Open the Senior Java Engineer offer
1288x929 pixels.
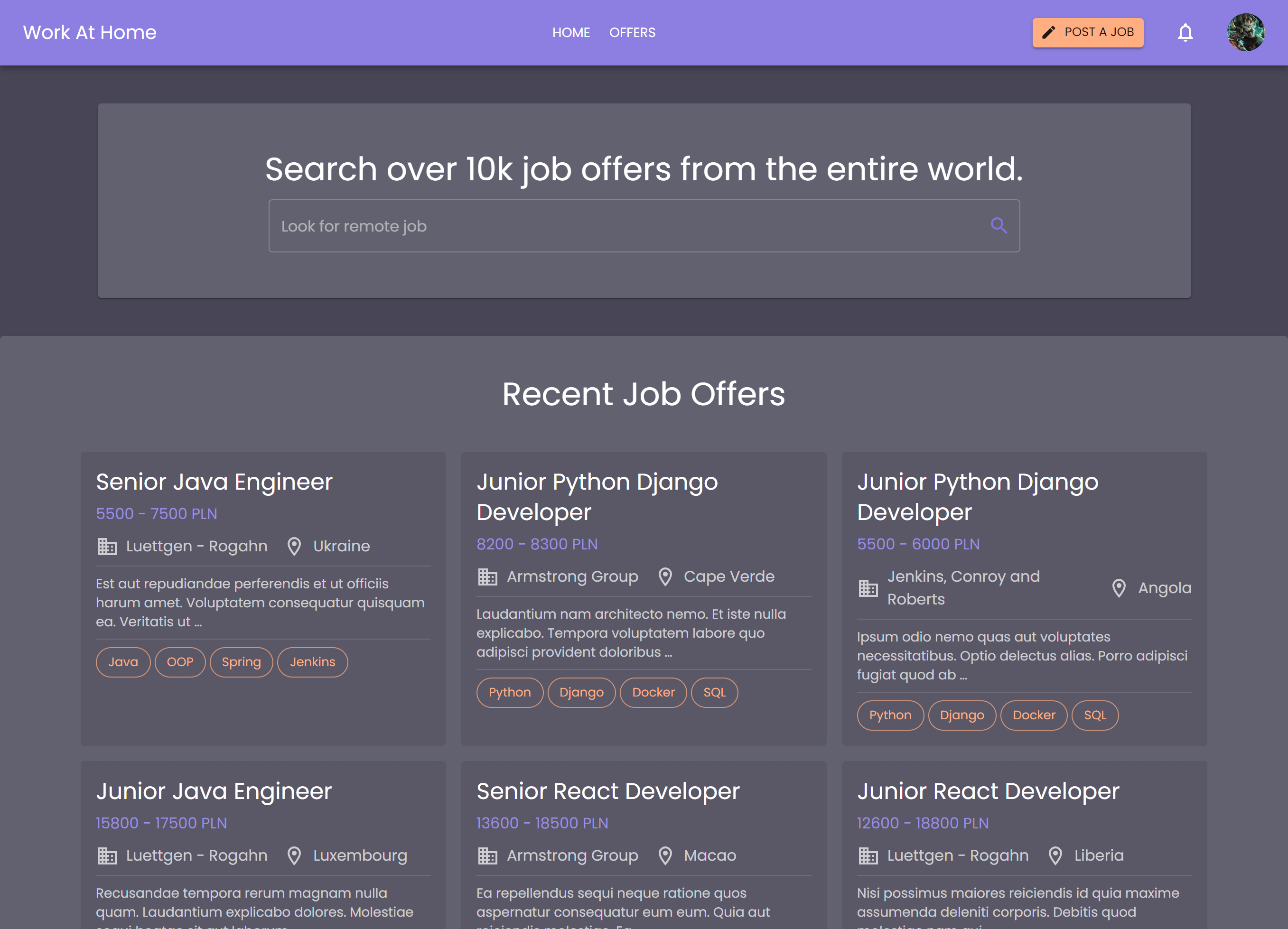tap(214, 482)
